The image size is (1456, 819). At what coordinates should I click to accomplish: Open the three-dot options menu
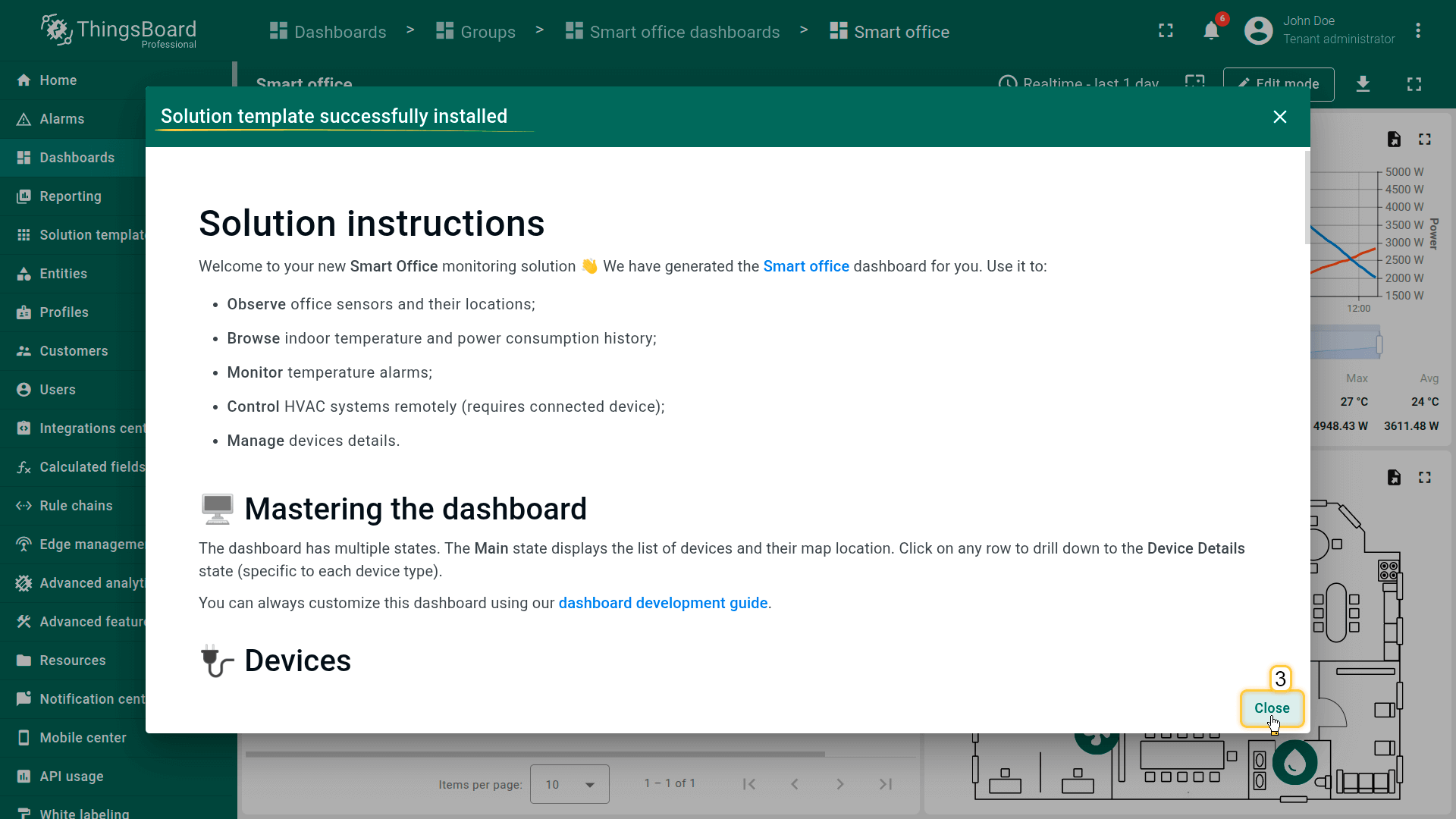pyautogui.click(x=1417, y=31)
